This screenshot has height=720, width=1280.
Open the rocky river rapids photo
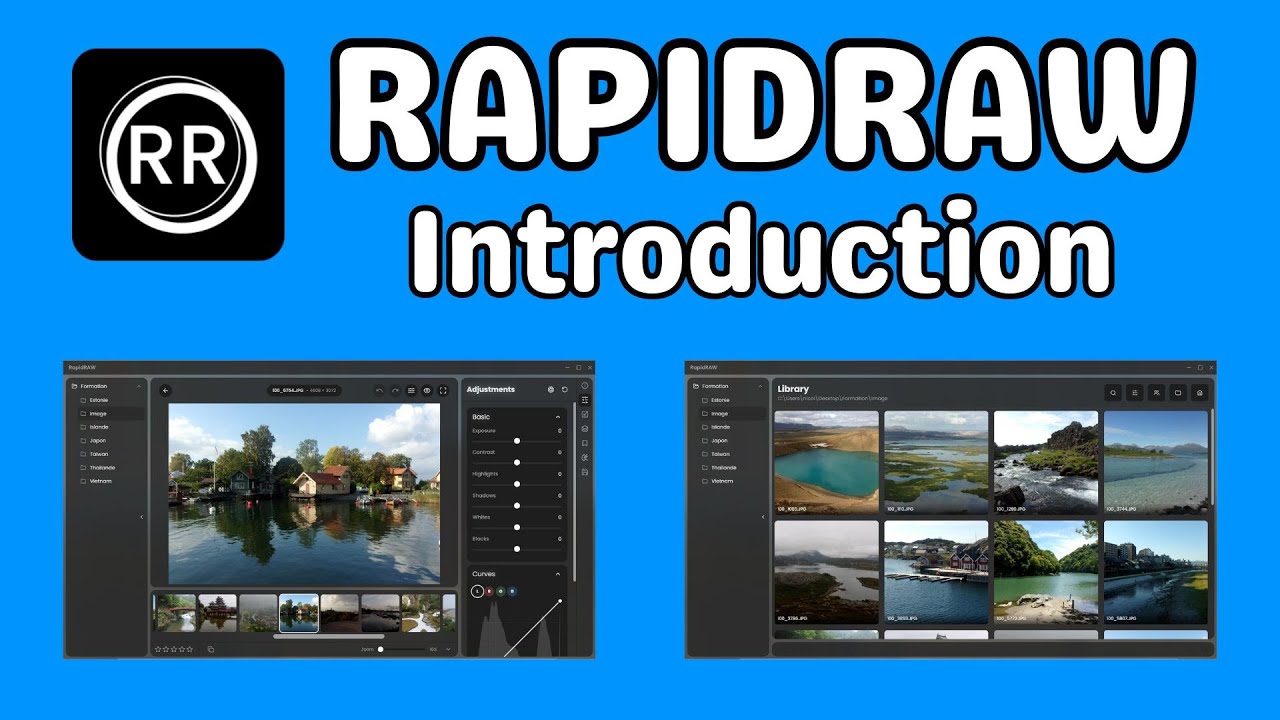(x=1046, y=462)
